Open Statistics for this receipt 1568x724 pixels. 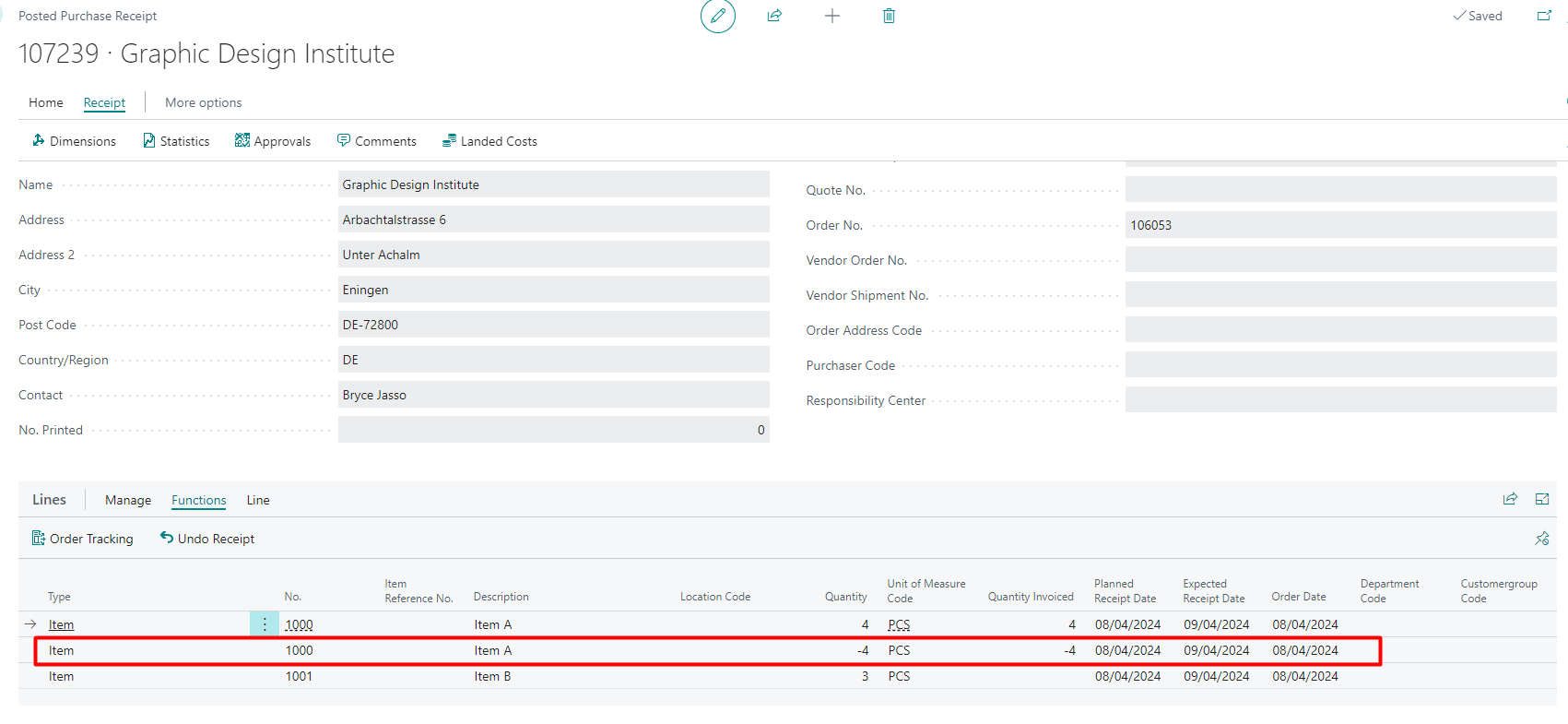click(176, 141)
